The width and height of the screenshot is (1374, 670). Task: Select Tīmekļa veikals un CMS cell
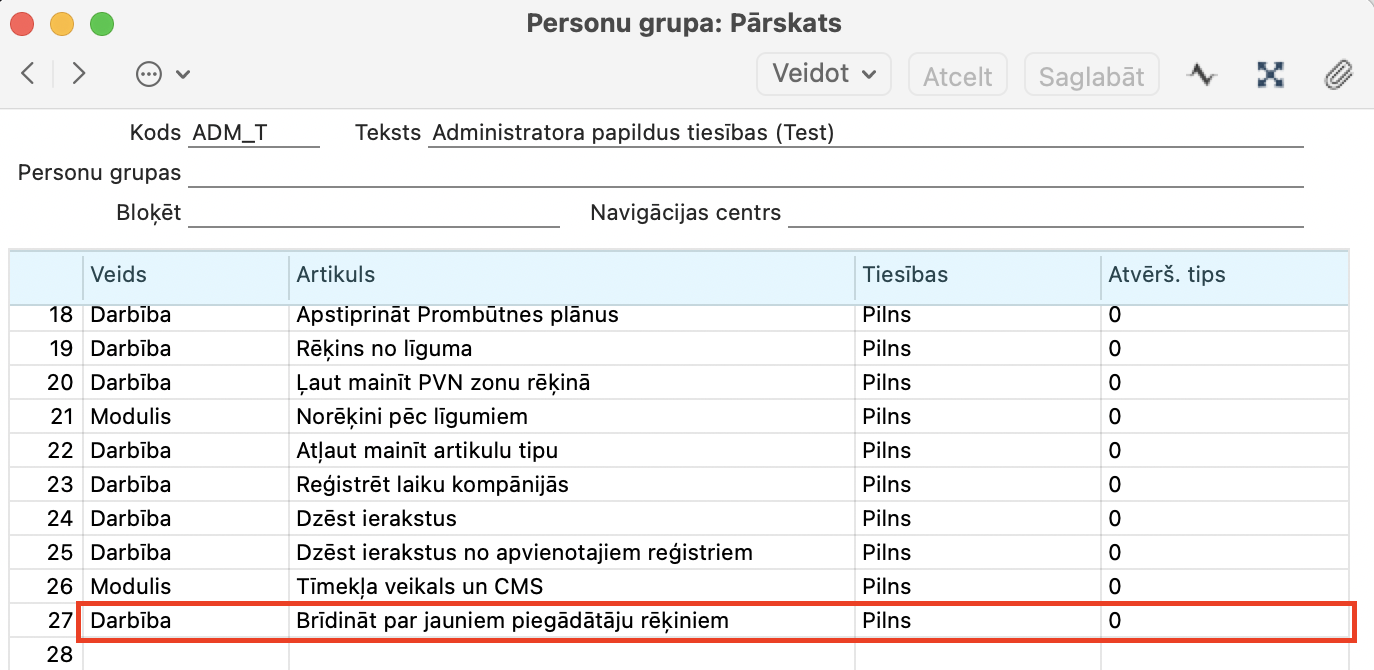[420, 586]
